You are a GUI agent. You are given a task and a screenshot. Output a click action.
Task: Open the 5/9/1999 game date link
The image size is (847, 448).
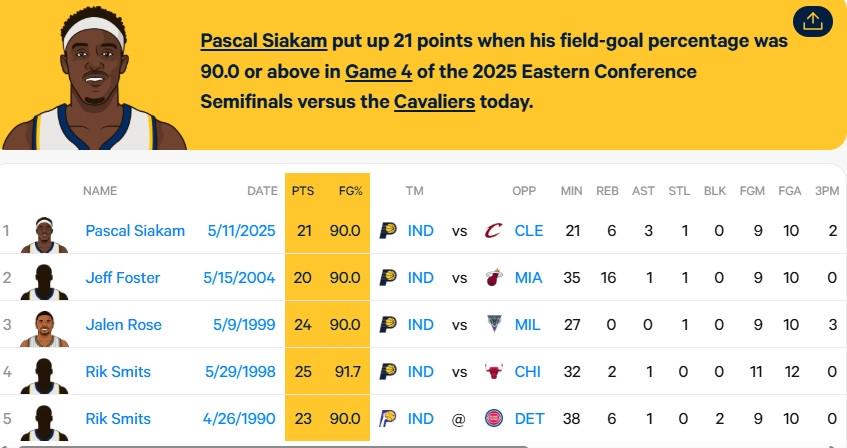[x=244, y=325]
